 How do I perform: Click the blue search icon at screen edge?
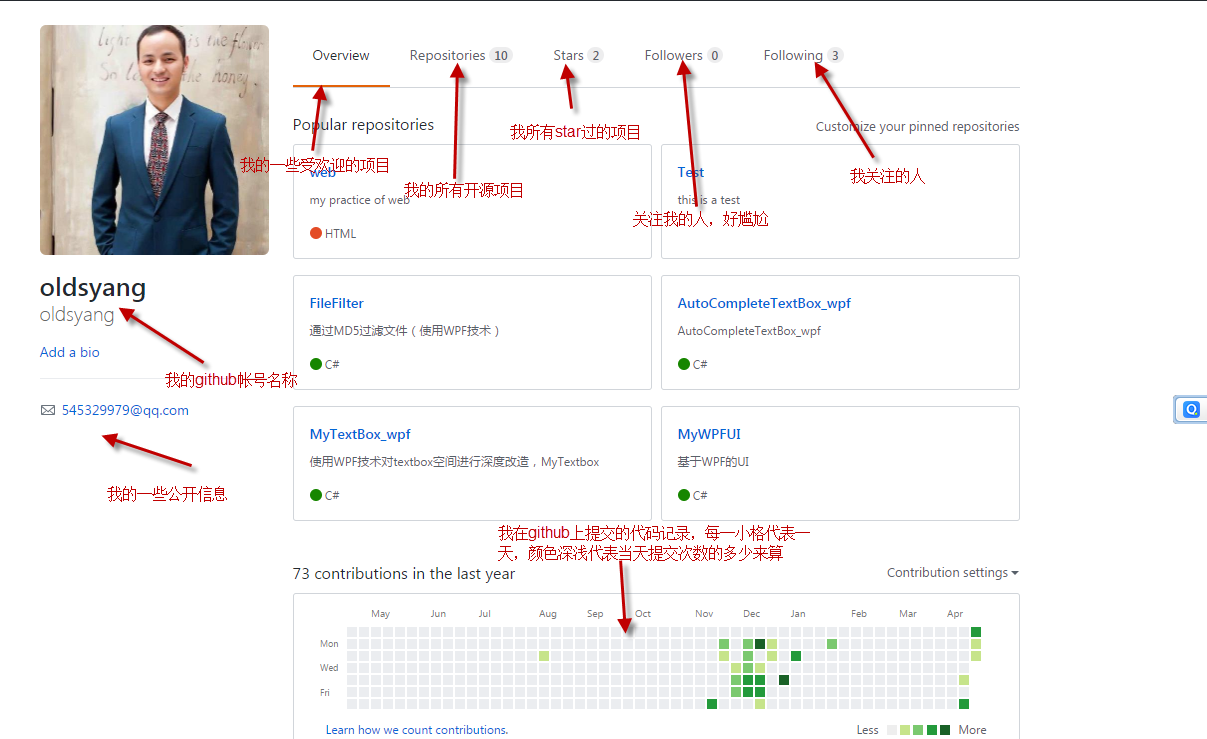[1191, 409]
